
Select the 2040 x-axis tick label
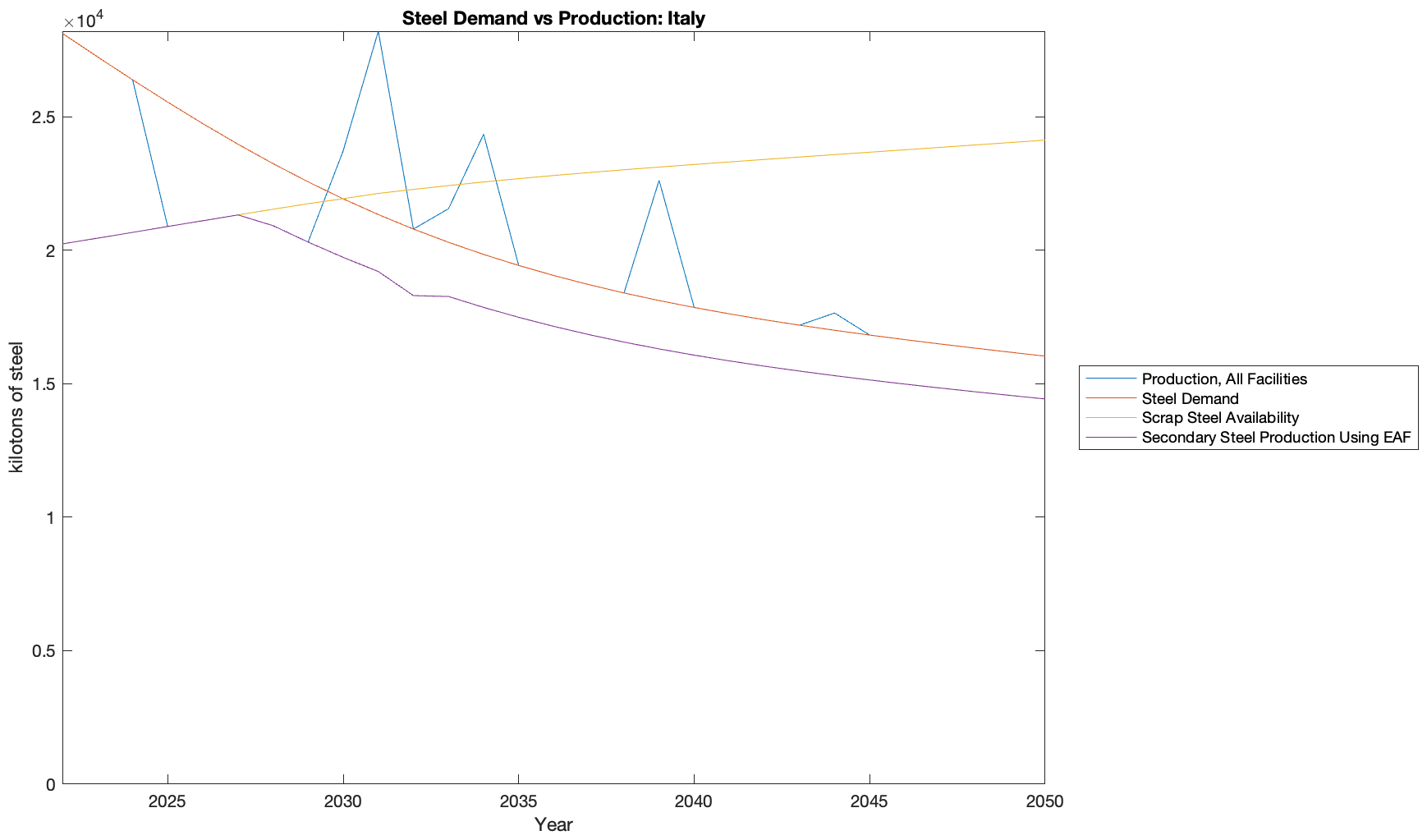[x=694, y=801]
